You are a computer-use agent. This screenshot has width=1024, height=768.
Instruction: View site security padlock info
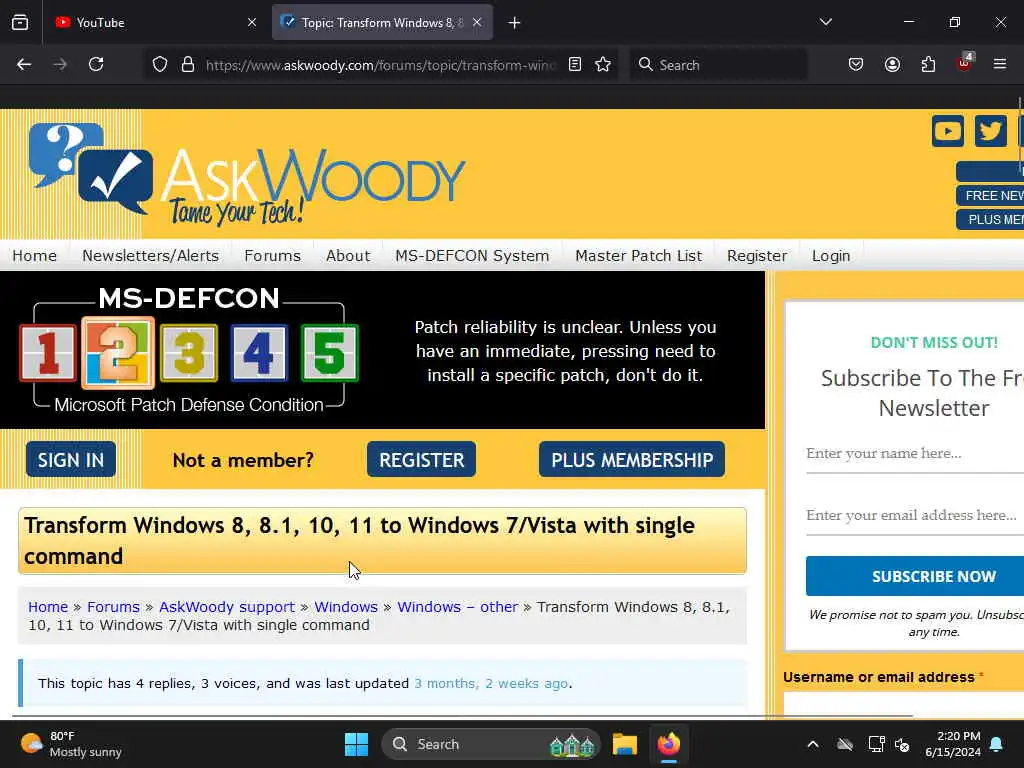(x=188, y=64)
